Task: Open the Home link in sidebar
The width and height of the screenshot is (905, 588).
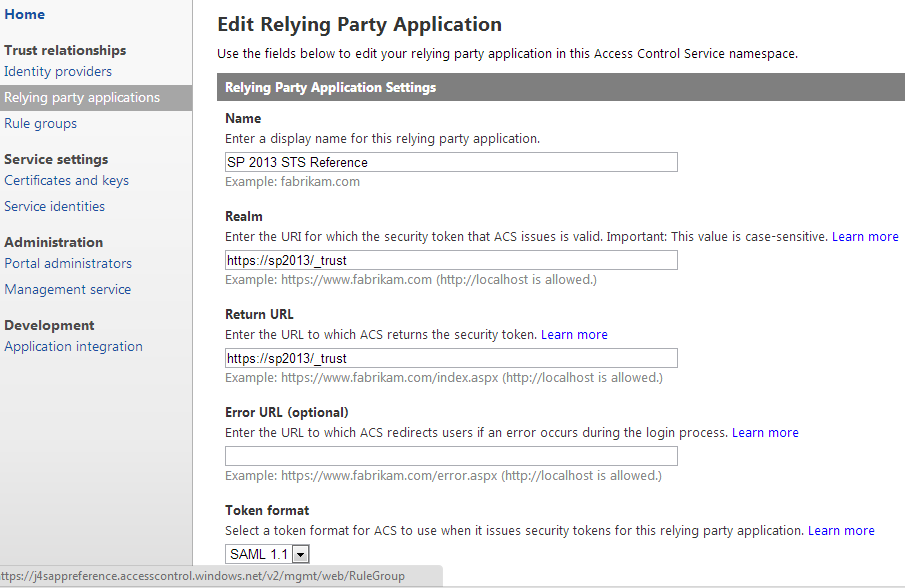Action: click(x=24, y=14)
